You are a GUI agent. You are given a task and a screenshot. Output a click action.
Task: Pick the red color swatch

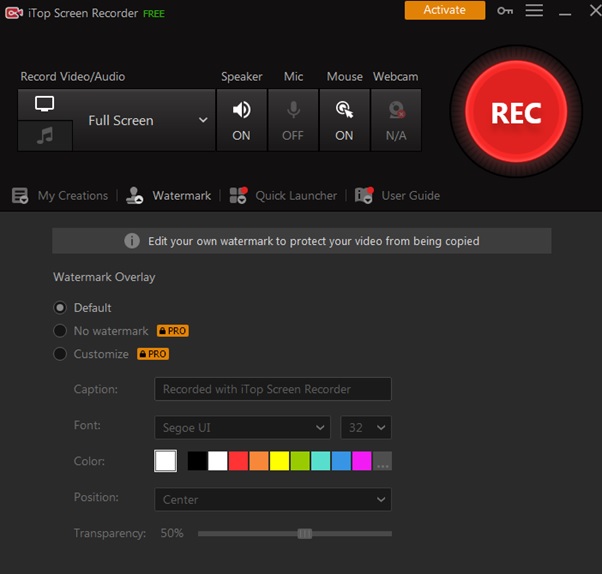pos(238,461)
